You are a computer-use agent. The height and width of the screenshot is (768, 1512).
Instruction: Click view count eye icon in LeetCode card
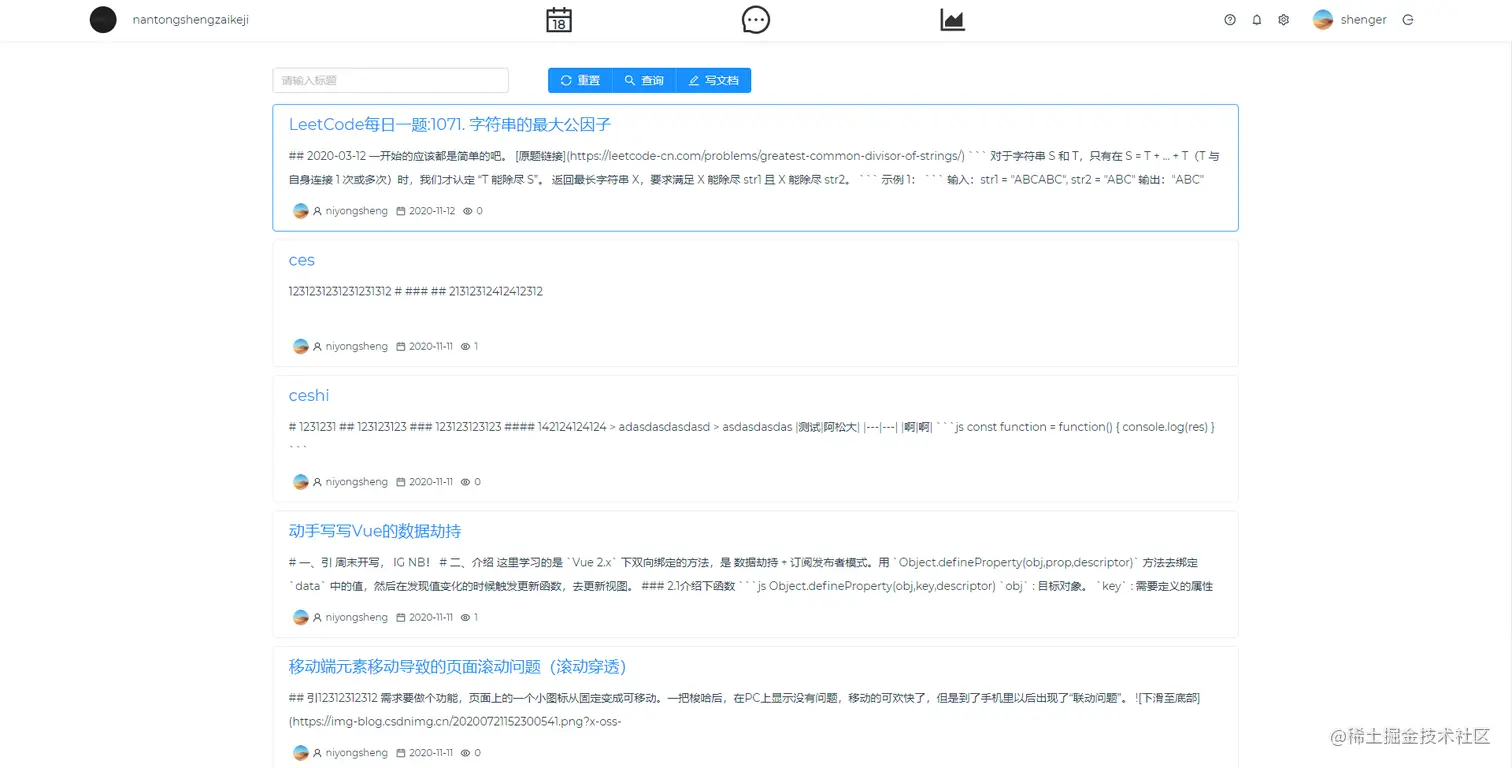[x=467, y=211]
